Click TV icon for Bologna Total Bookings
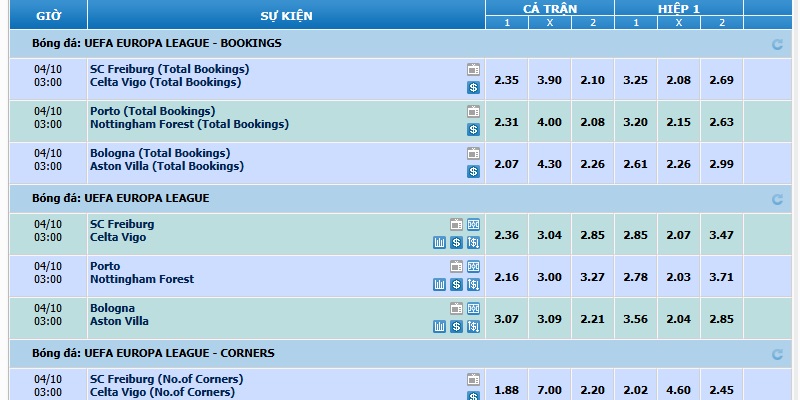Screen dimensions: 800x400 pos(473,153)
